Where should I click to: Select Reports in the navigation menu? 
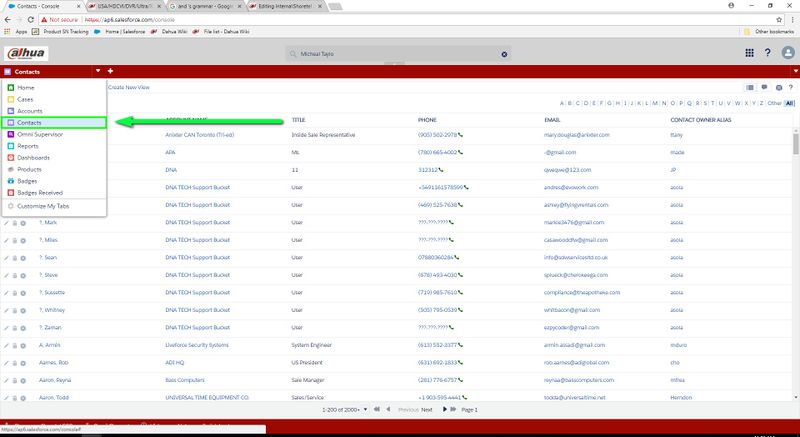click(54, 146)
